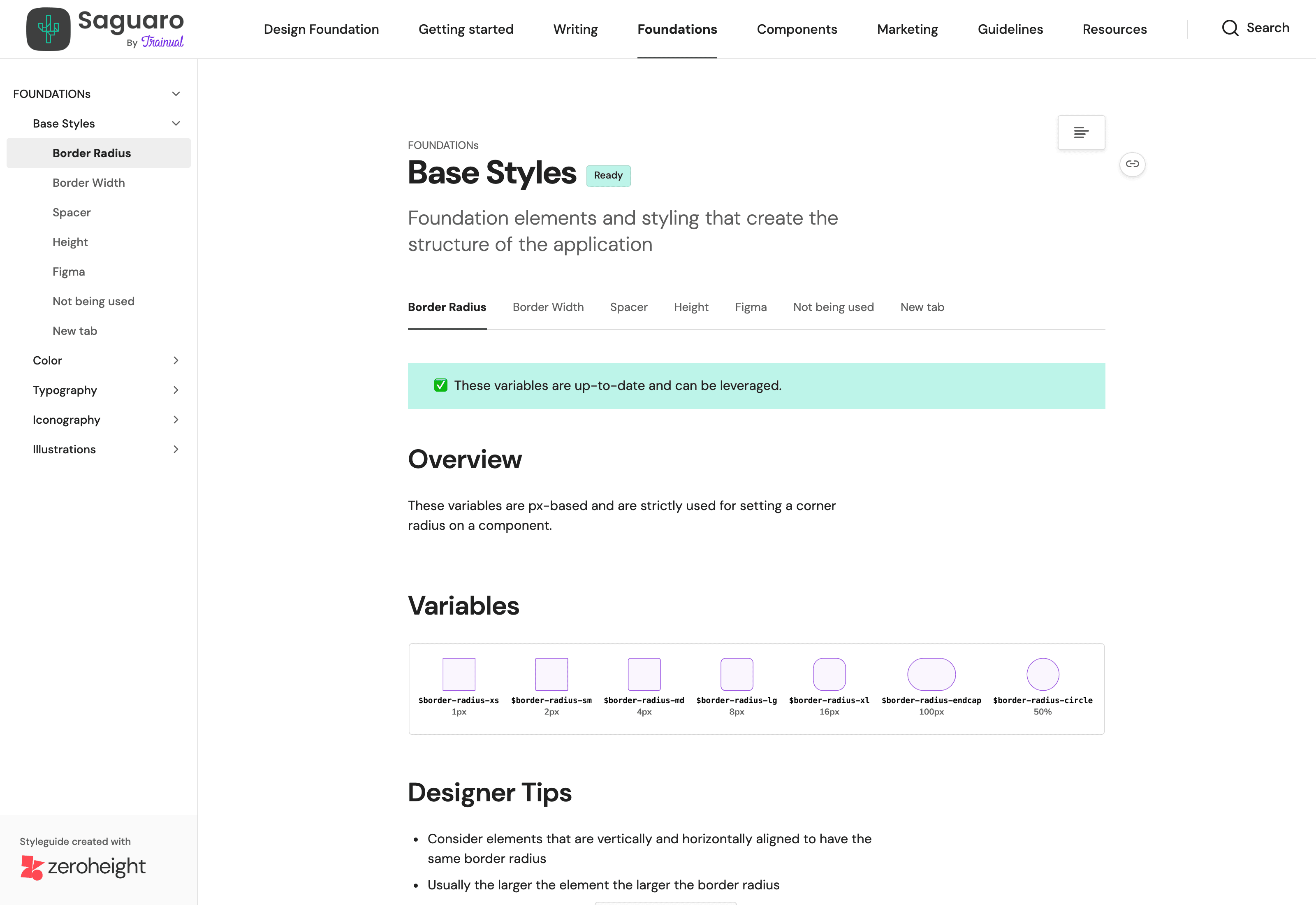Expand the Typography sidebar section chevron
This screenshot has width=1316, height=905.
176,390
